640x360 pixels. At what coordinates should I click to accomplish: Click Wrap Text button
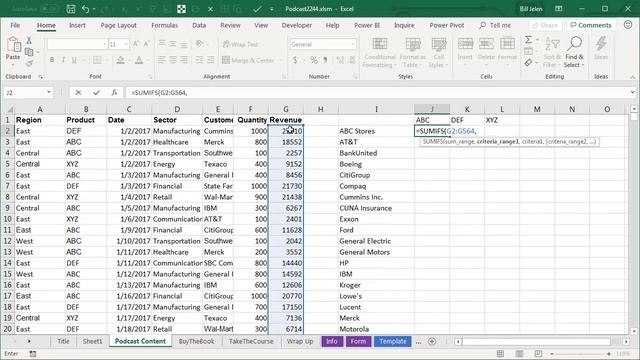[240, 44]
